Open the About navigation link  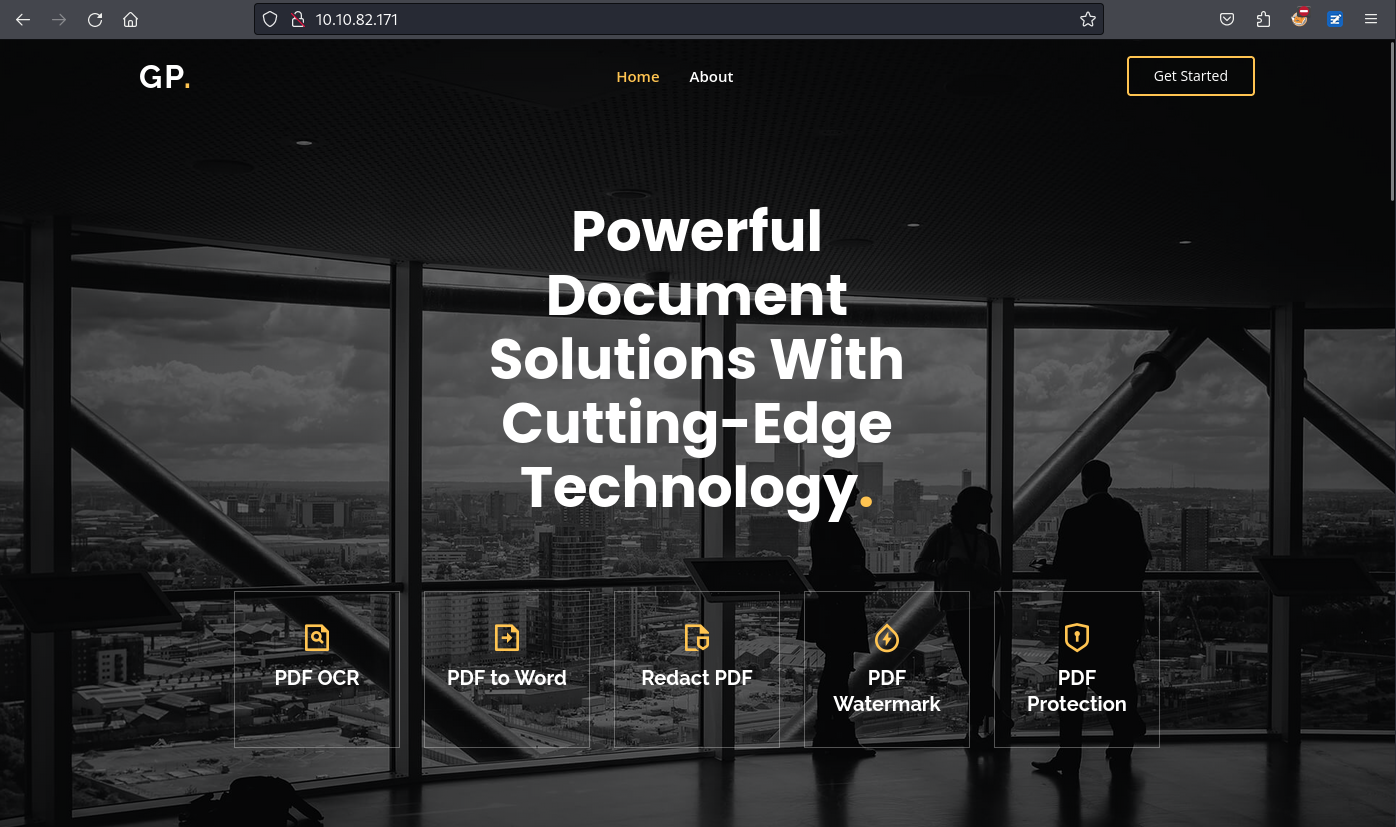711,77
